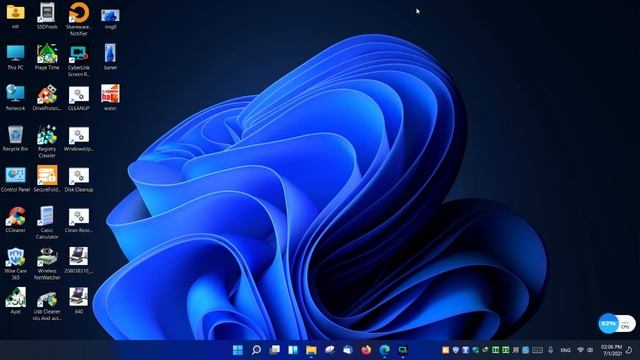Open the CyberLink Screen Recorder shortcut
Image resolution: width=640 pixels, height=360 pixels.
[79, 60]
